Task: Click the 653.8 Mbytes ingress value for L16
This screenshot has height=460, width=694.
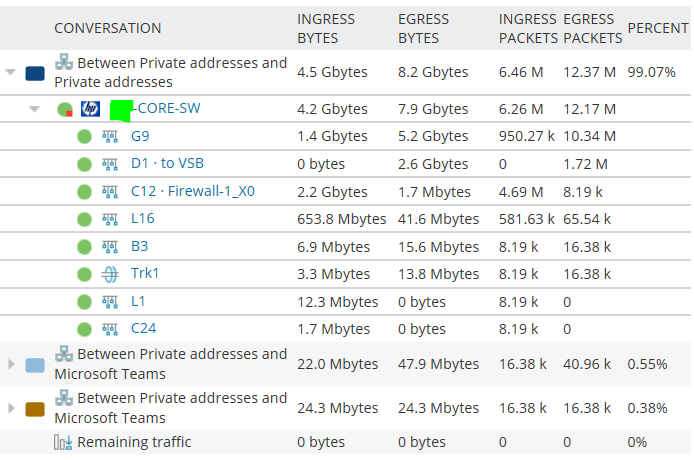Action: coord(342,219)
